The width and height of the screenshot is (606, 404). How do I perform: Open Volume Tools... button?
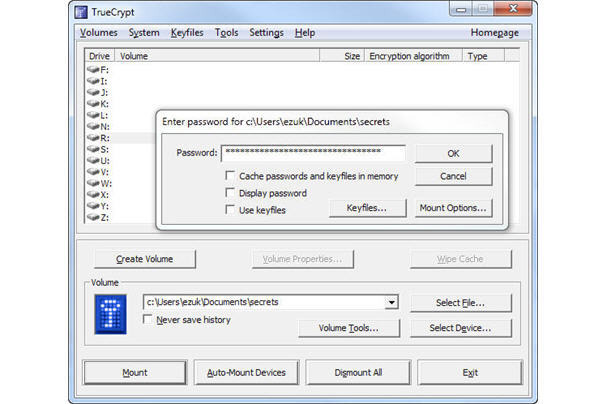coord(349,328)
